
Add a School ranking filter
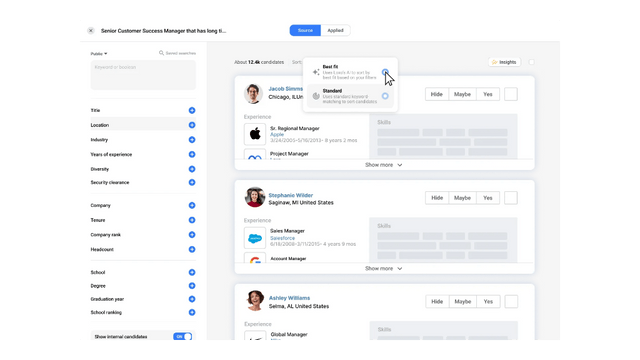click(192, 312)
